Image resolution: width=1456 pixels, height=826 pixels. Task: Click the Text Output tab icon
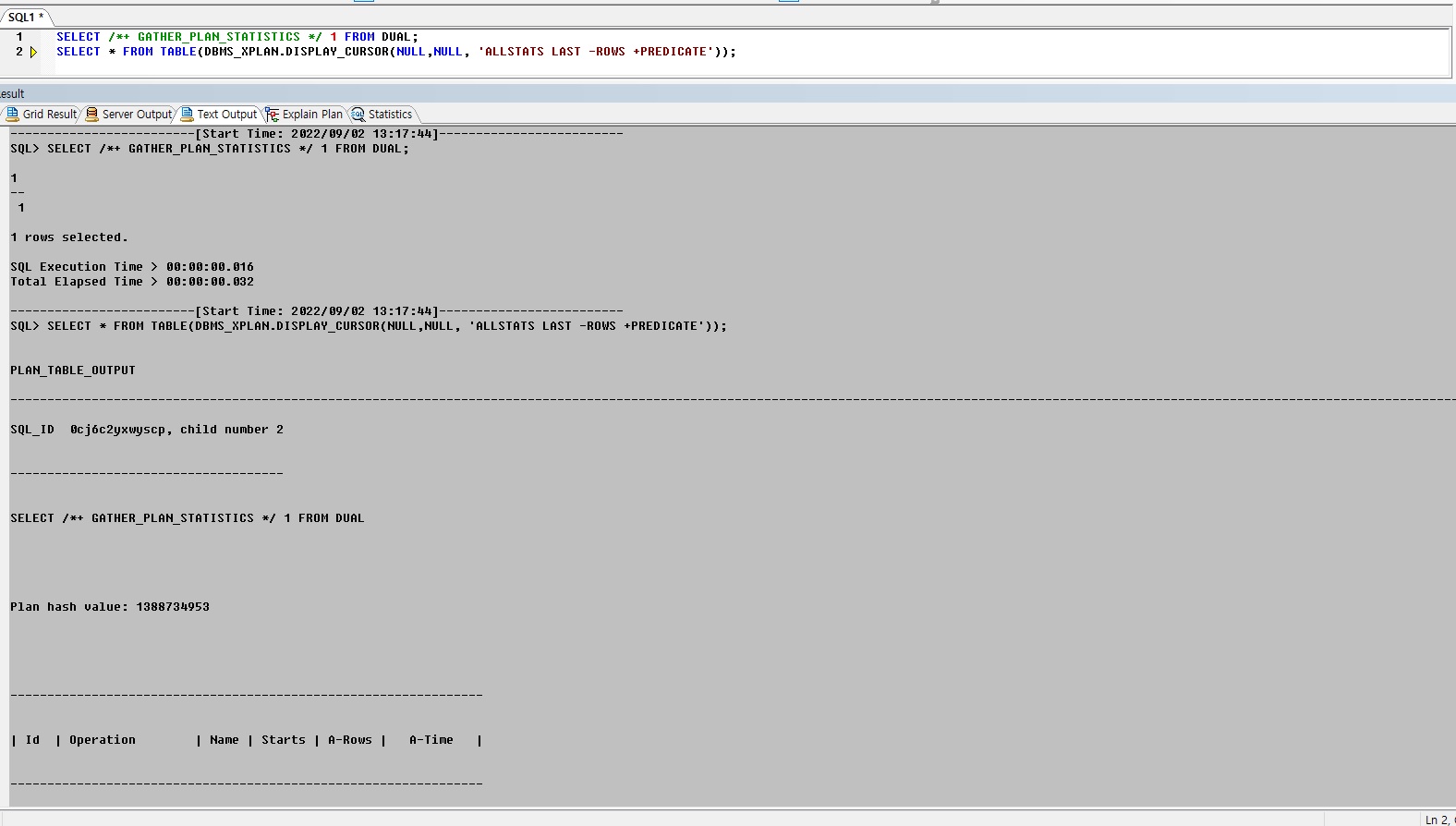click(x=188, y=115)
